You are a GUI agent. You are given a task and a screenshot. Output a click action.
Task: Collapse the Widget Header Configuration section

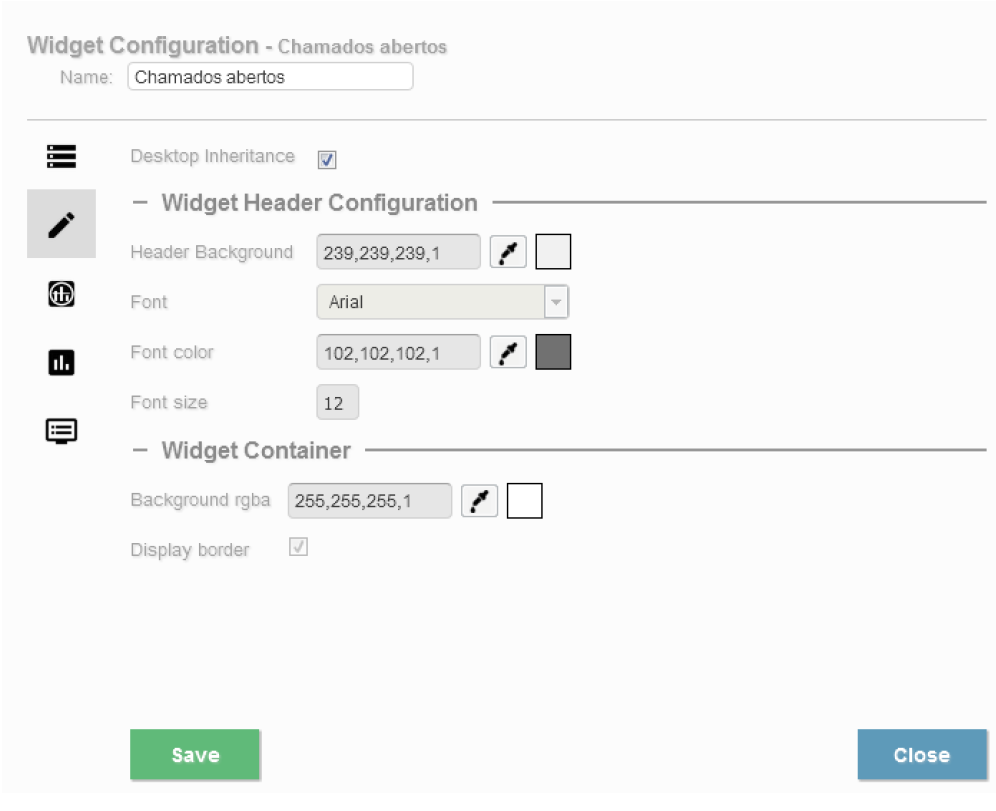141,203
